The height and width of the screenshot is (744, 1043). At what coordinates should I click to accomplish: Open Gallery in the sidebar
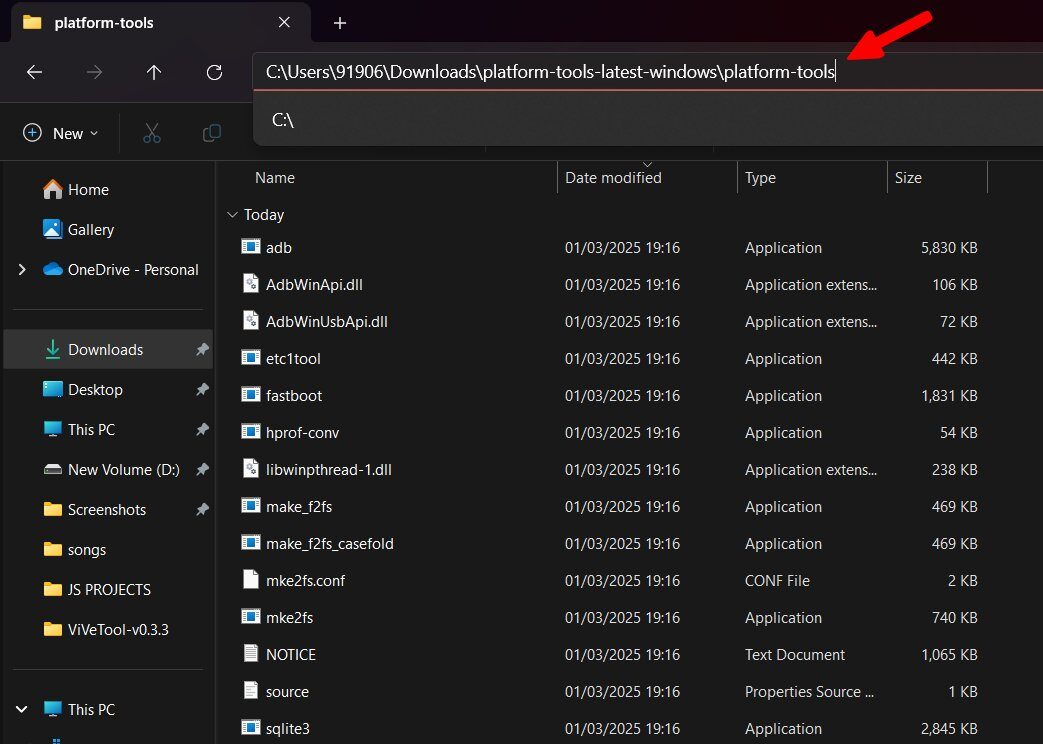click(78, 230)
